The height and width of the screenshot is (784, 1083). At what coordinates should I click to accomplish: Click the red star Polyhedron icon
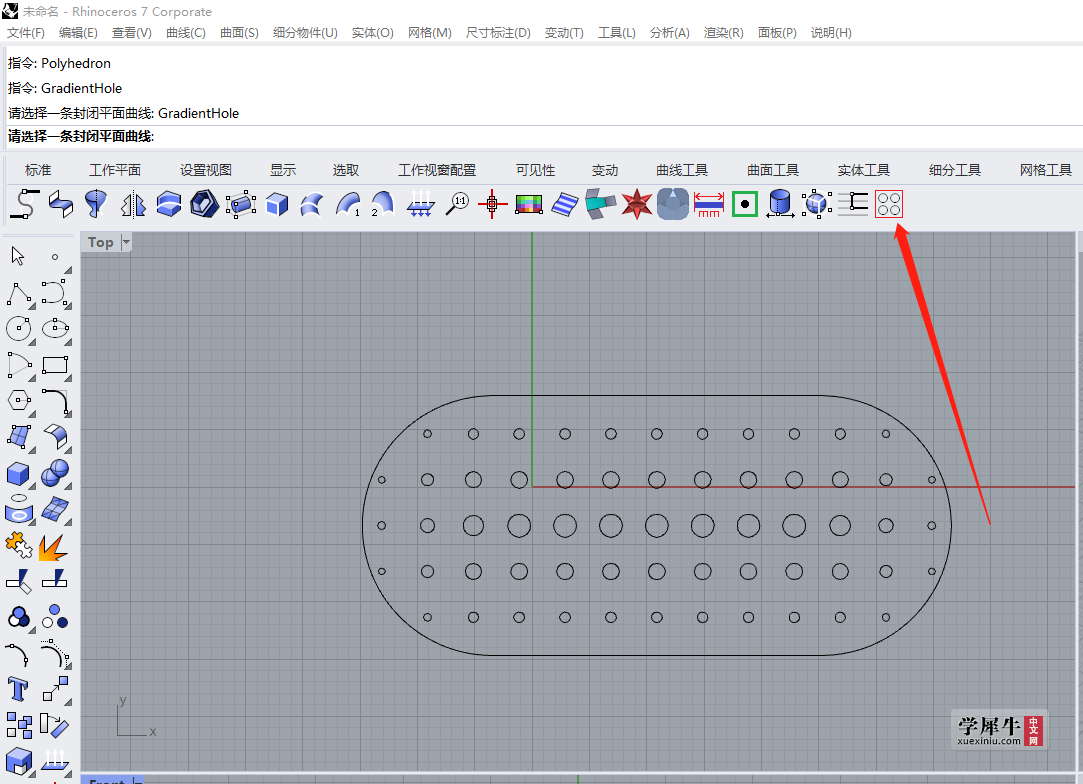point(637,204)
